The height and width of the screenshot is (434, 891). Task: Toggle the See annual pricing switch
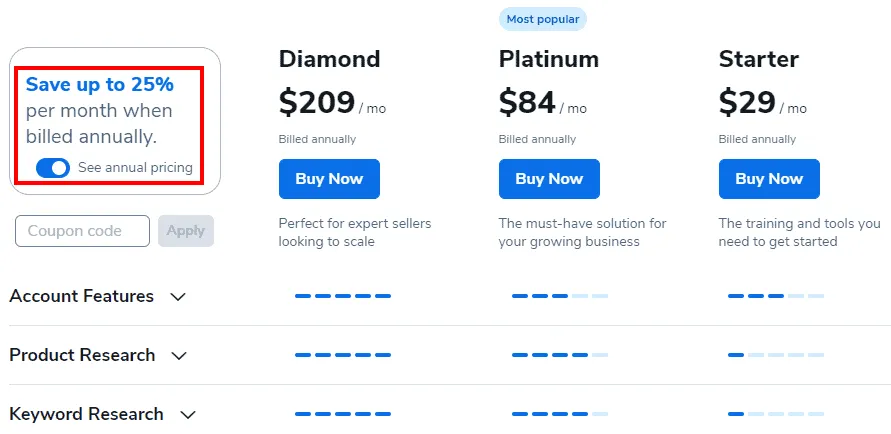[52, 168]
